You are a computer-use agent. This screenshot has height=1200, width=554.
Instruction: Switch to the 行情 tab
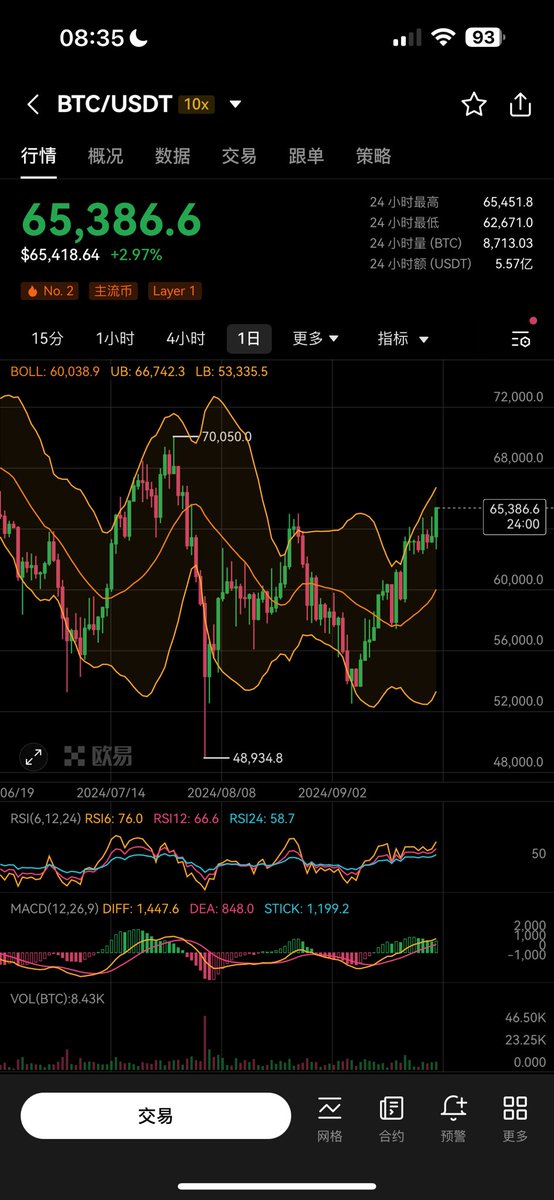coord(39,156)
